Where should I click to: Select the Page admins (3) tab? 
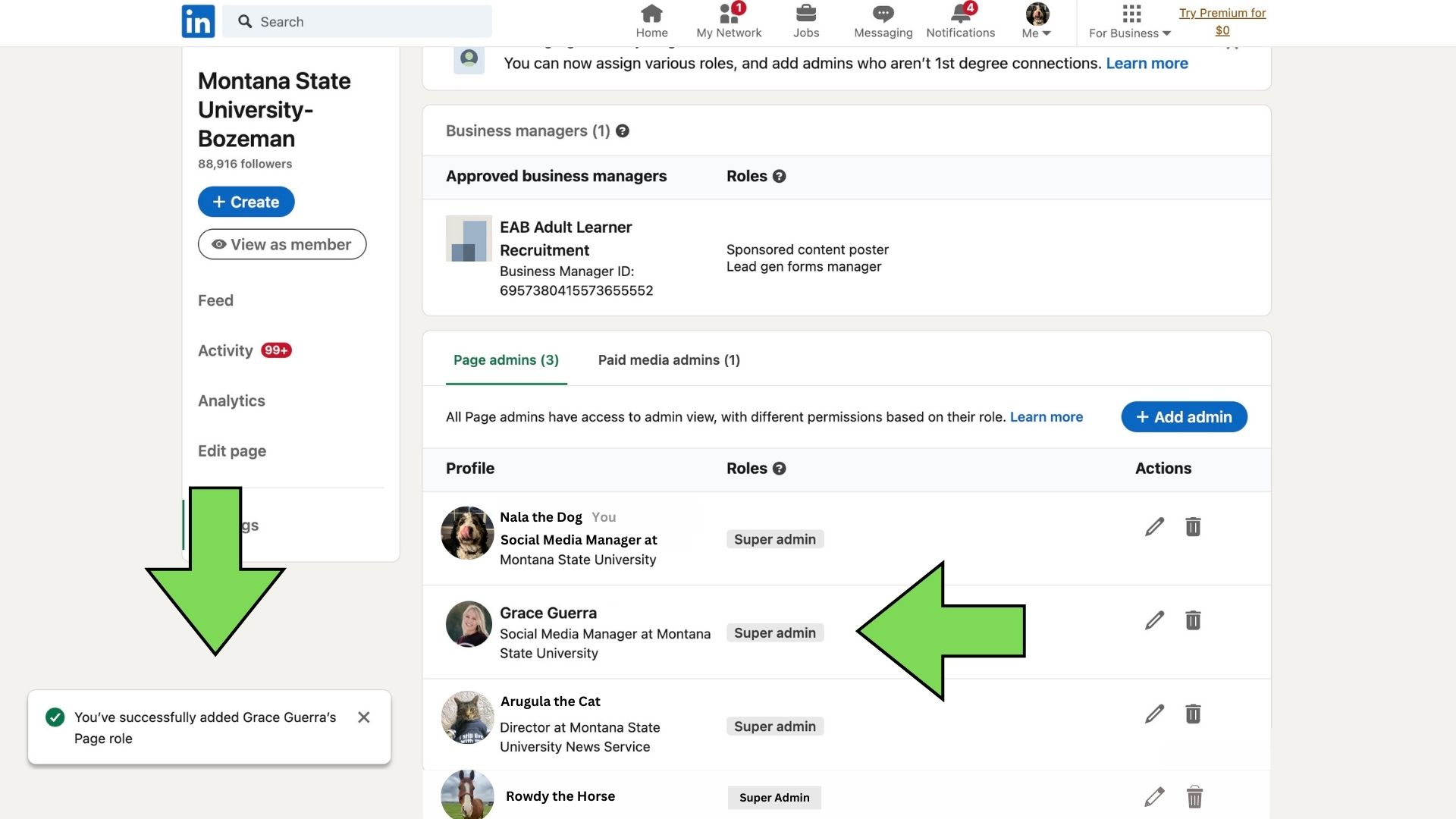(x=506, y=360)
